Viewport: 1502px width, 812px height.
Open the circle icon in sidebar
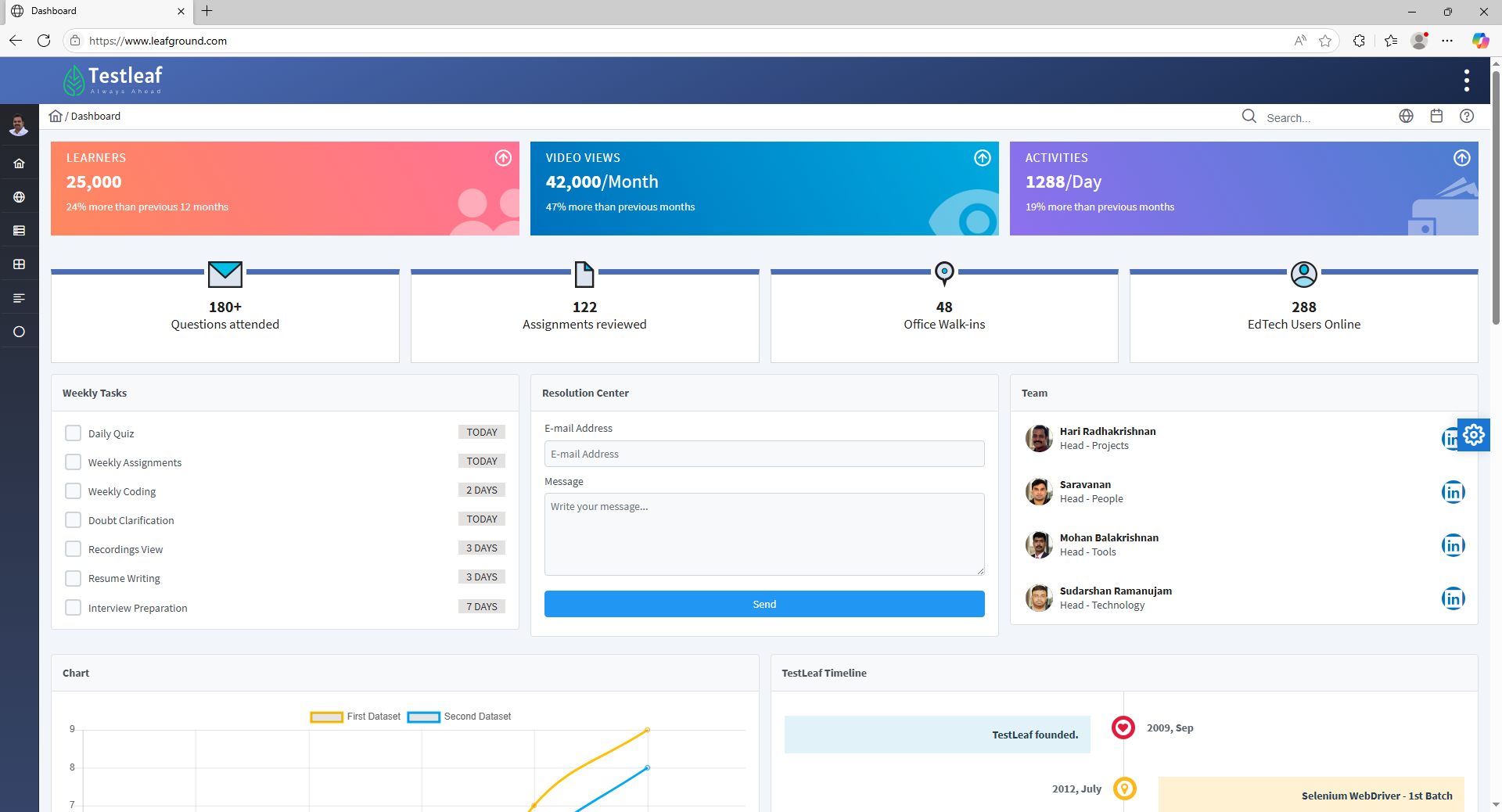point(19,332)
